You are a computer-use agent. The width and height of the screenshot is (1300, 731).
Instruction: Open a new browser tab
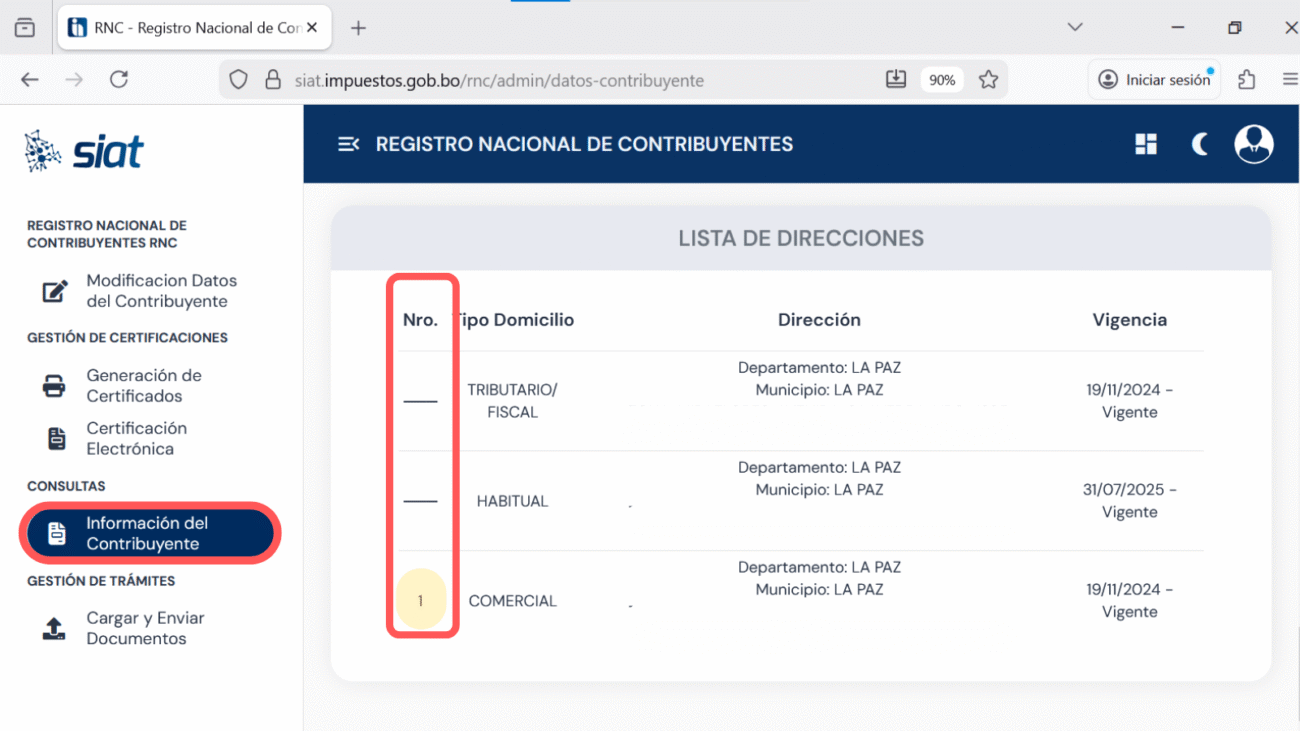[358, 28]
